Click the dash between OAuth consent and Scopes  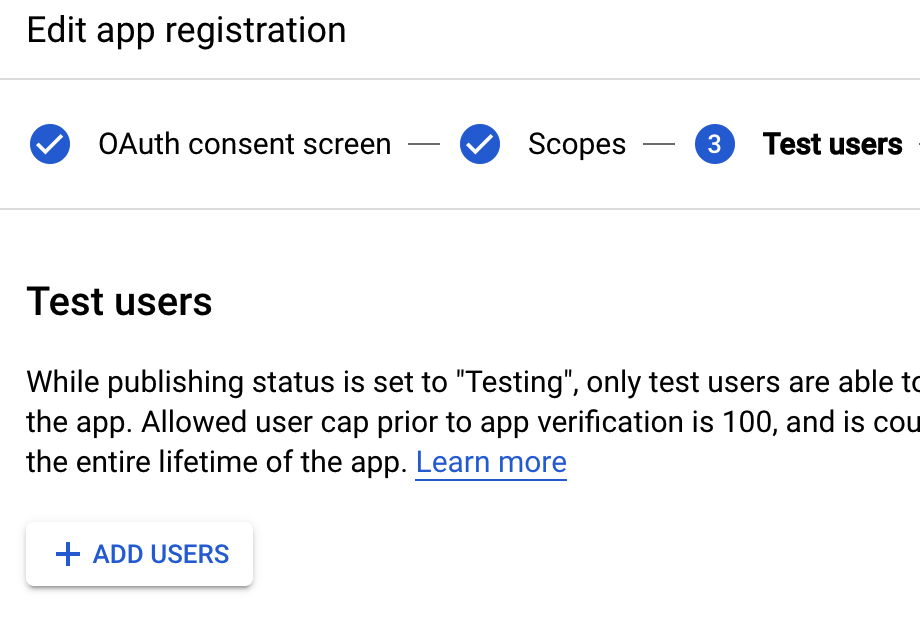(424, 145)
